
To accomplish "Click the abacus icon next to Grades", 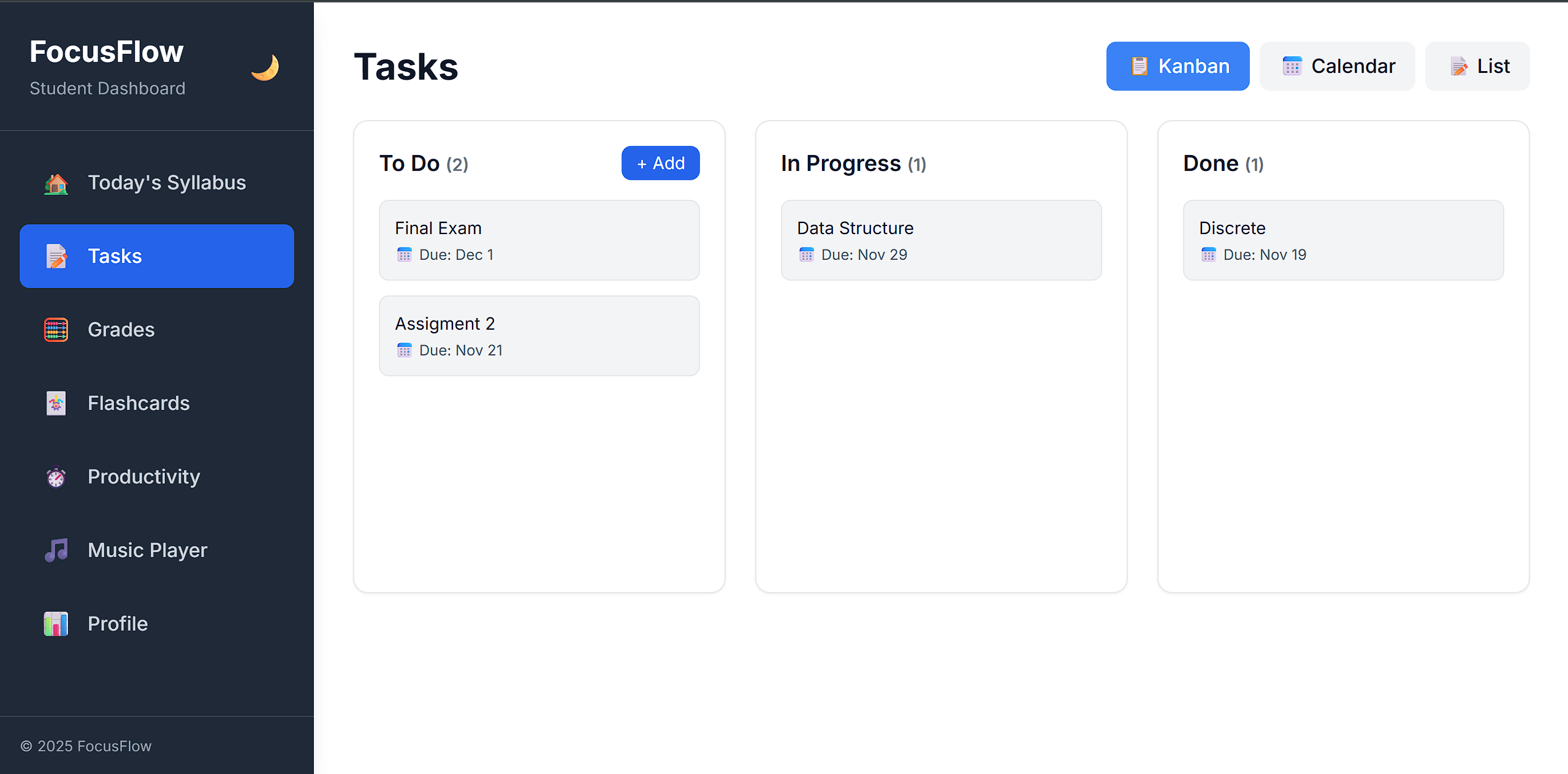I will pos(56,330).
